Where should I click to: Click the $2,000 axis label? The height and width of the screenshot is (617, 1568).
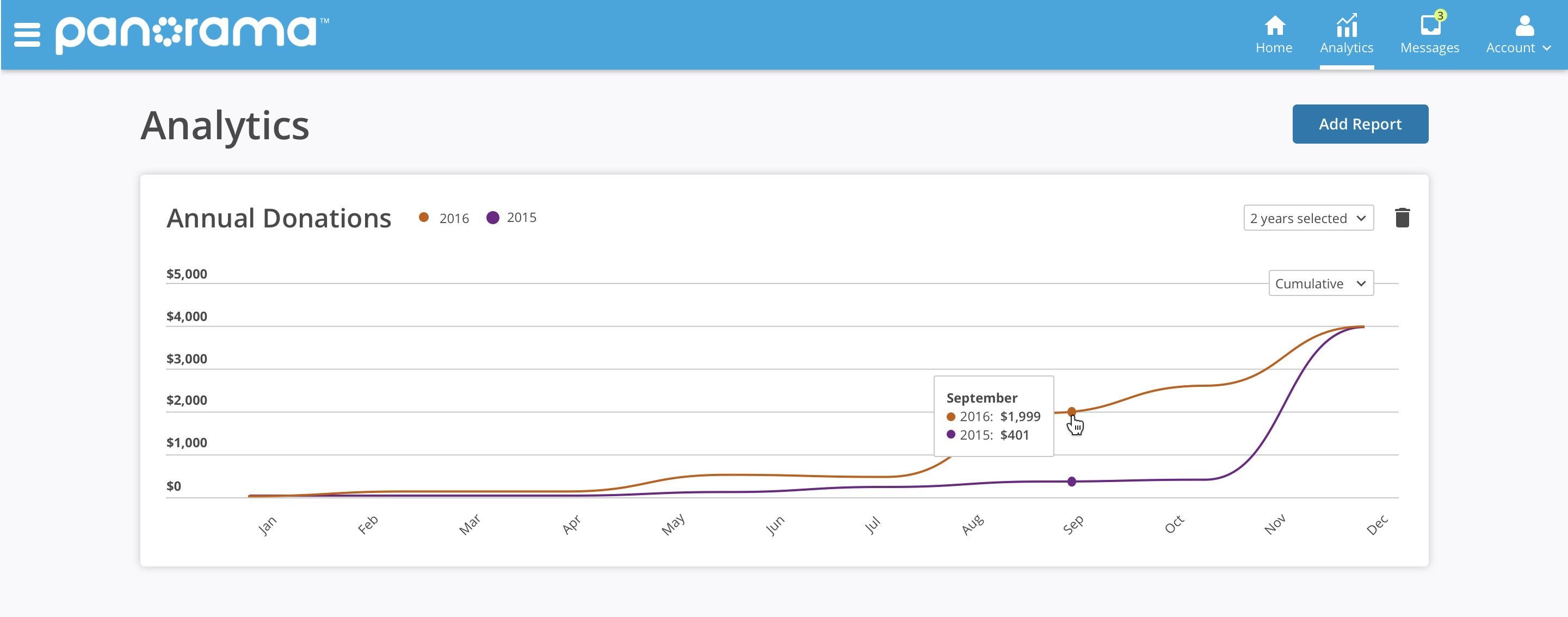187,400
